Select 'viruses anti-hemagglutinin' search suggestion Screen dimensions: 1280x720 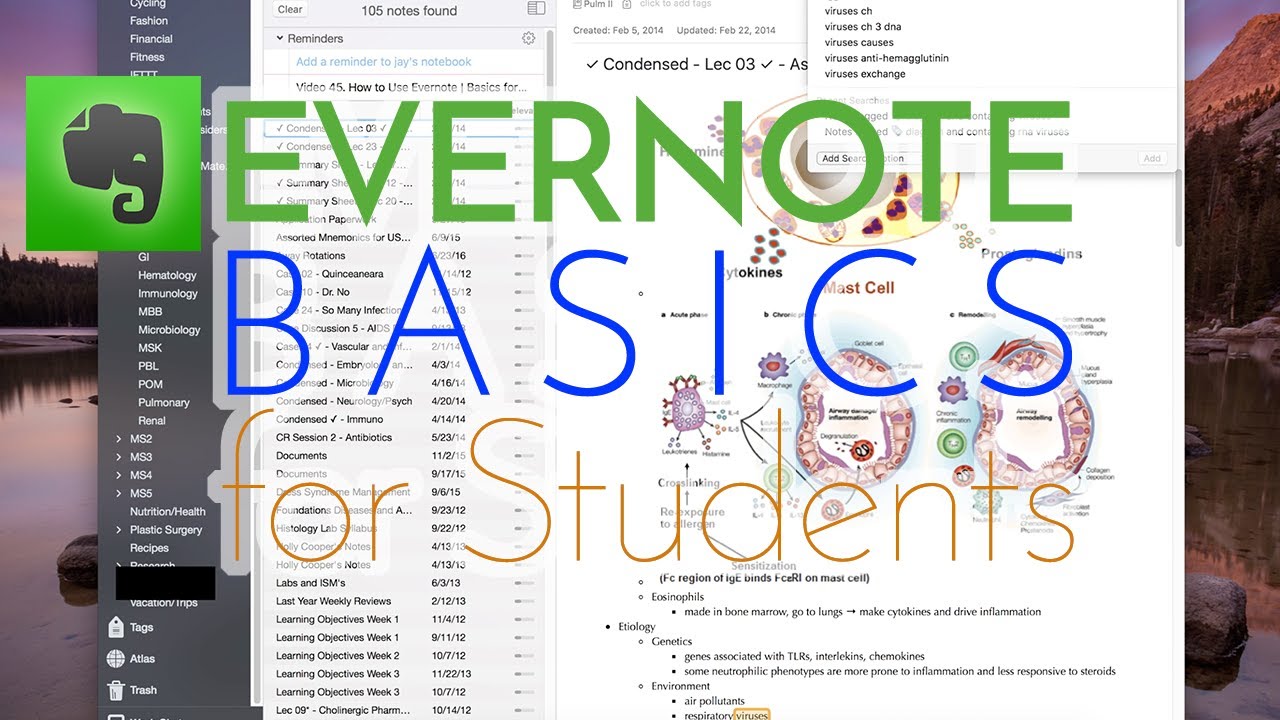coord(886,58)
